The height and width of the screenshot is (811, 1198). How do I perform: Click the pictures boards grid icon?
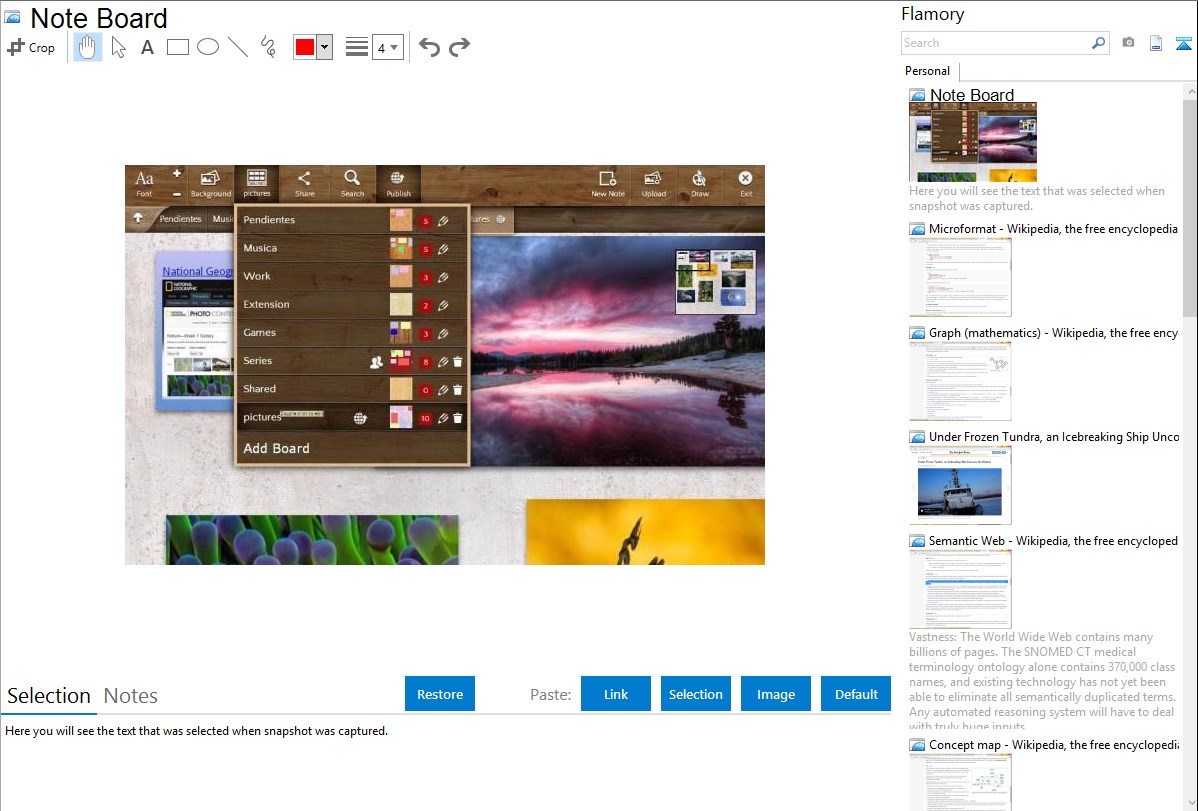tap(257, 183)
